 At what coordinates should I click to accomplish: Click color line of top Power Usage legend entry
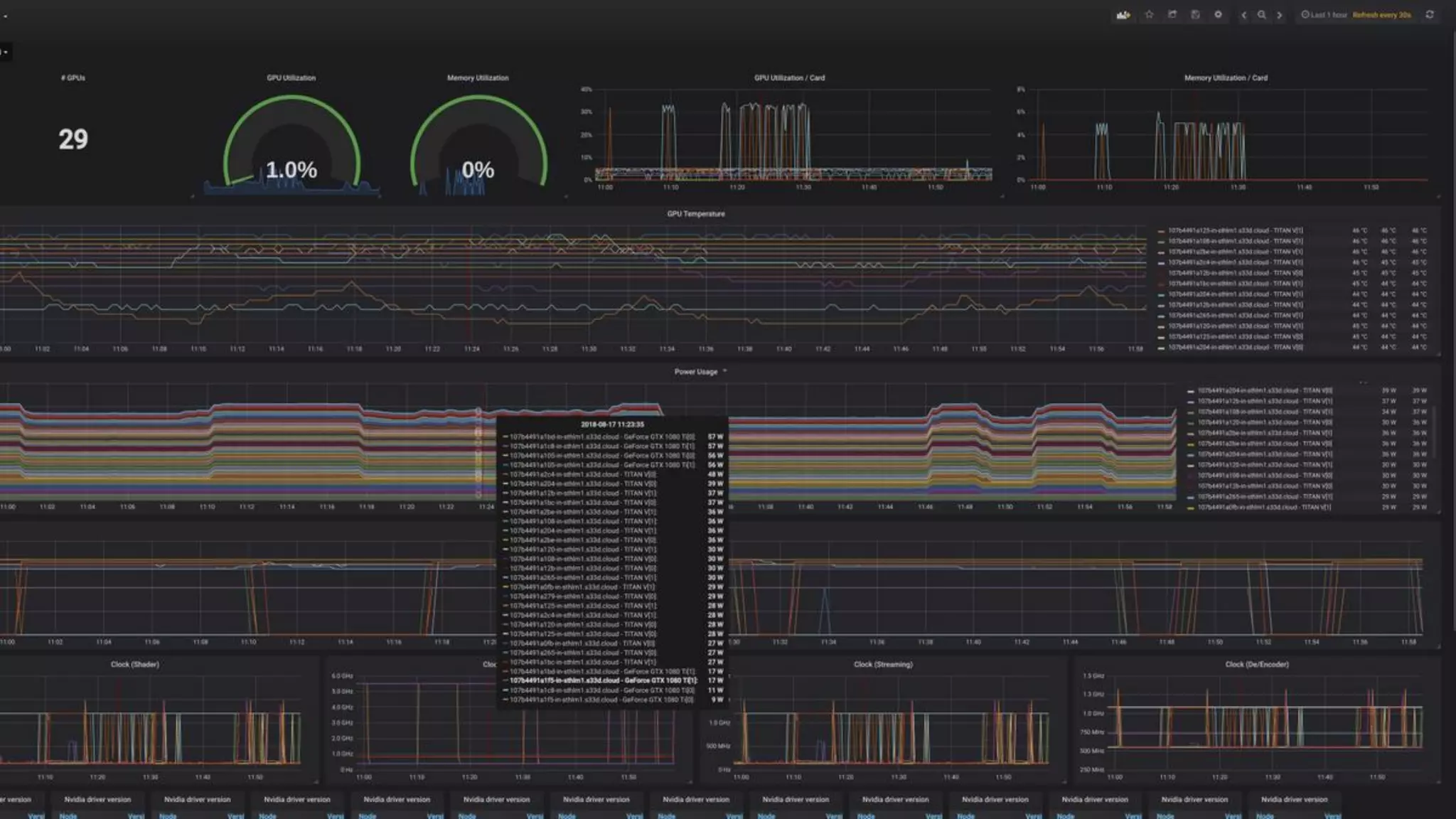(x=1191, y=391)
